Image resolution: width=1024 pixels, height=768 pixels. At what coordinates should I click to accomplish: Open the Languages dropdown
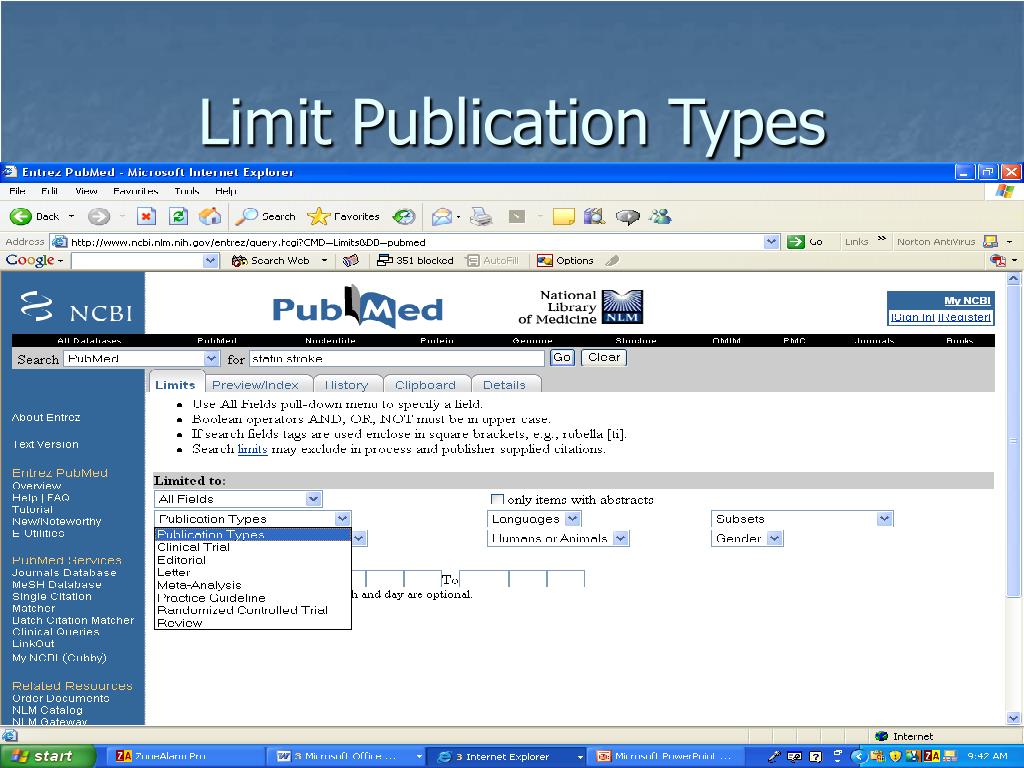click(x=572, y=519)
